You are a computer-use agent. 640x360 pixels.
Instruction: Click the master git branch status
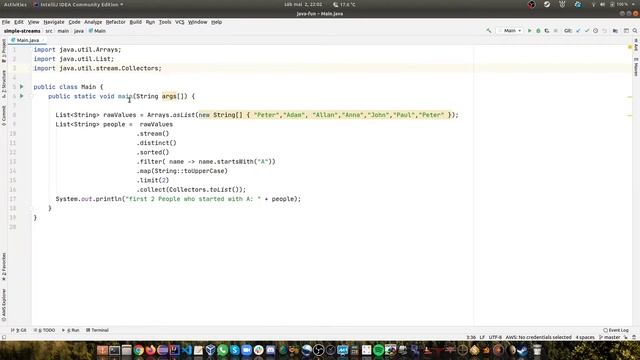[x=609, y=338]
